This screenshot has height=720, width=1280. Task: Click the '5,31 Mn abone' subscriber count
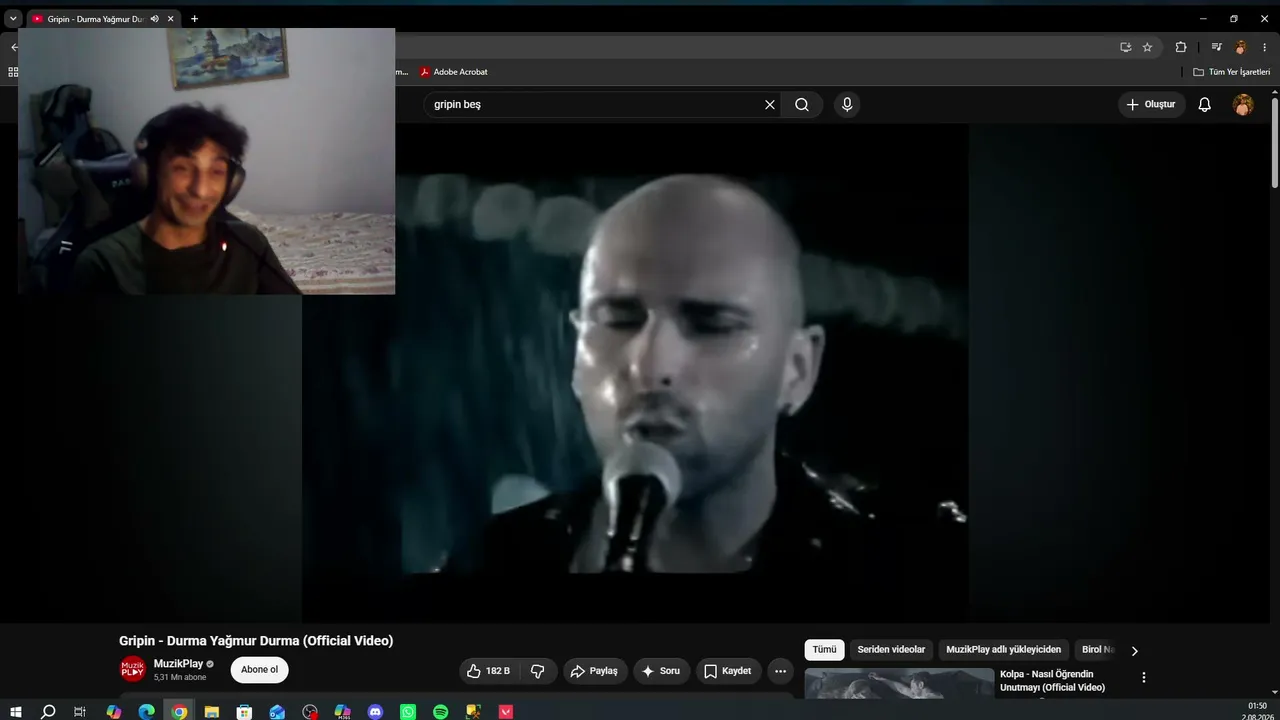click(180, 677)
